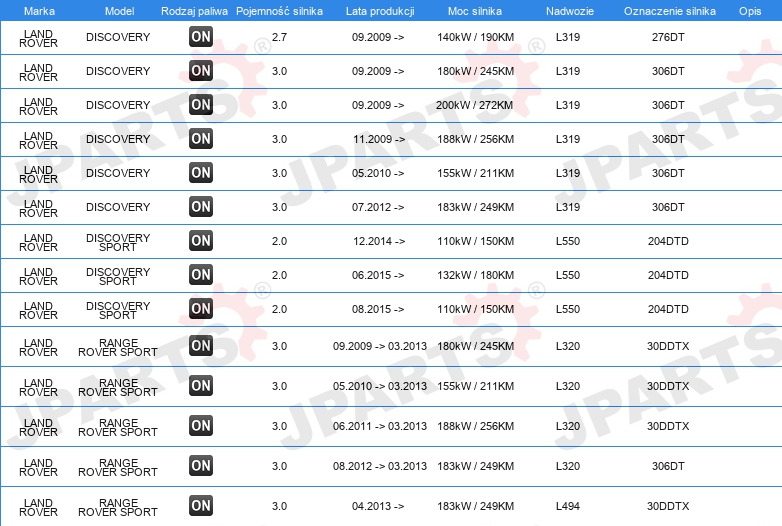
Task: Select the ON icon in the 08.2015 Discovery Sport row
Action: click(x=201, y=308)
